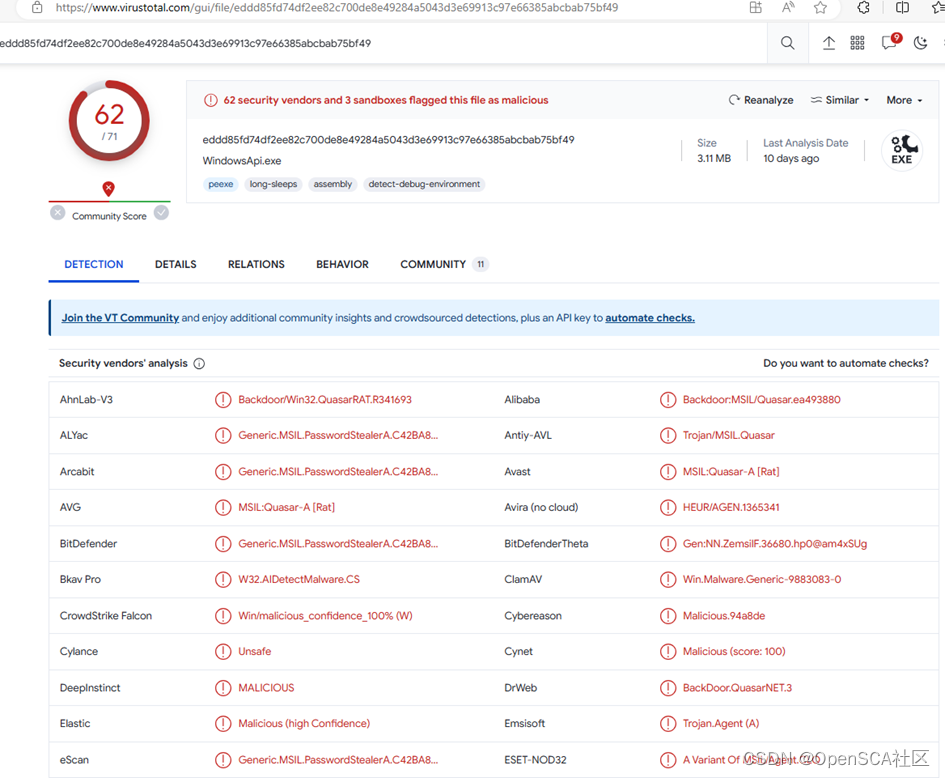Vote positive with community check icon
This screenshot has height=778, width=945.
161,213
